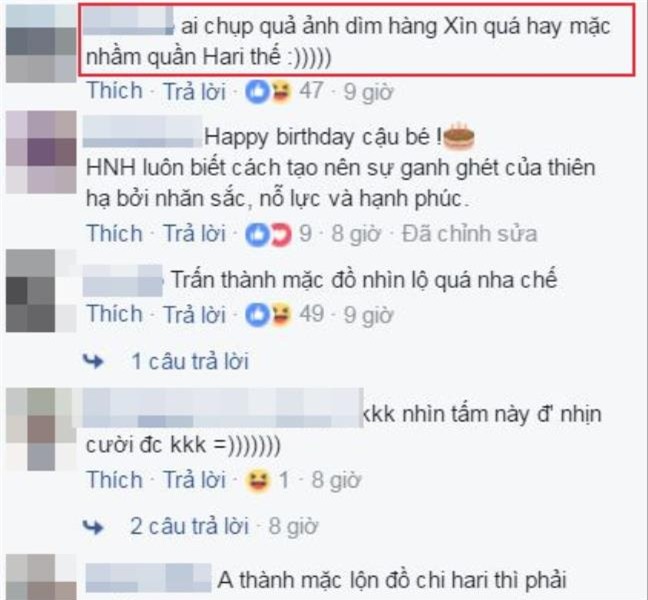Reply to the Trấn thành mặc đồ comment
The image size is (648, 600).
(x=195, y=314)
